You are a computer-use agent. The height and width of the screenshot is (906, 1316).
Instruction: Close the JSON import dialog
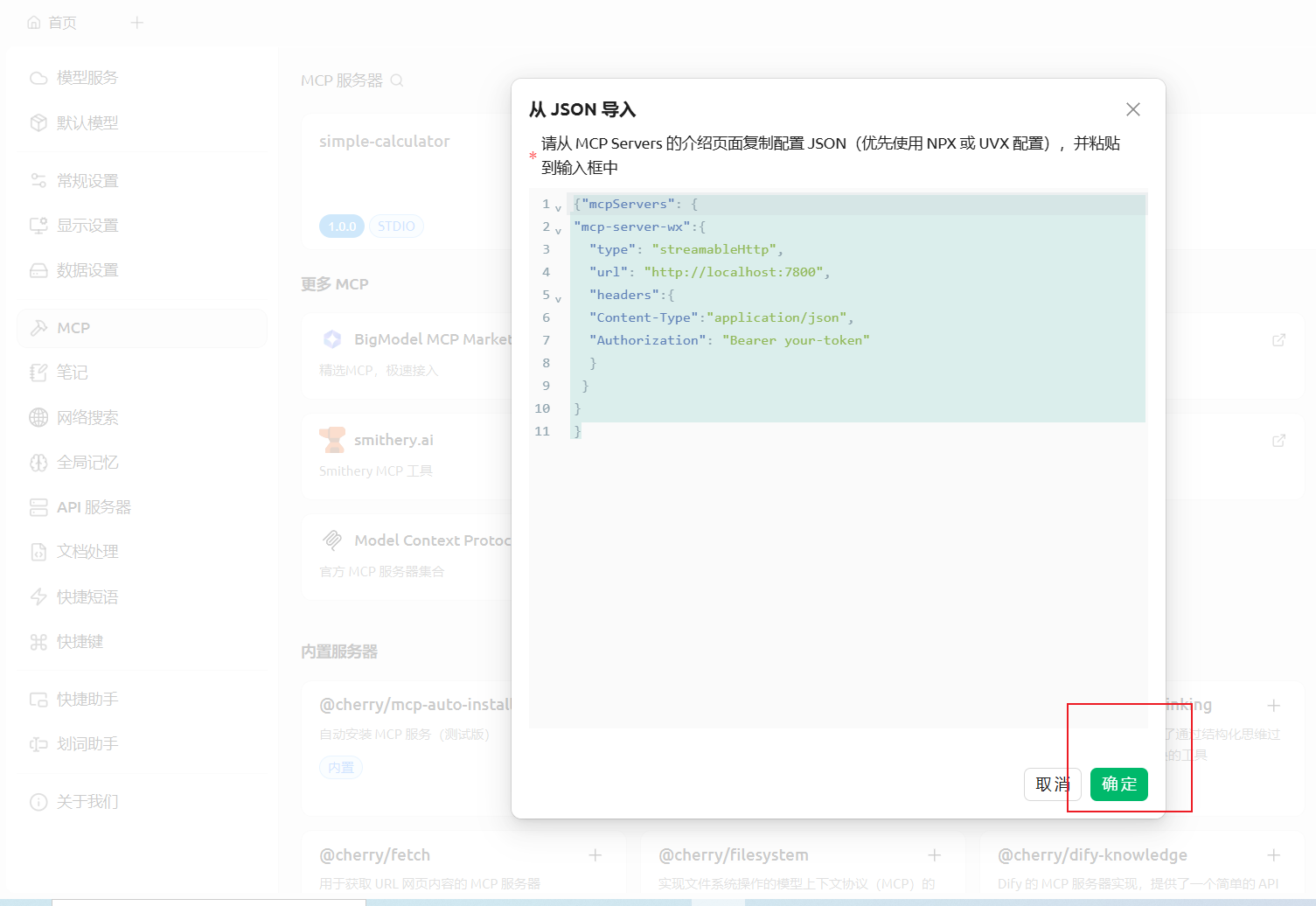1132,109
